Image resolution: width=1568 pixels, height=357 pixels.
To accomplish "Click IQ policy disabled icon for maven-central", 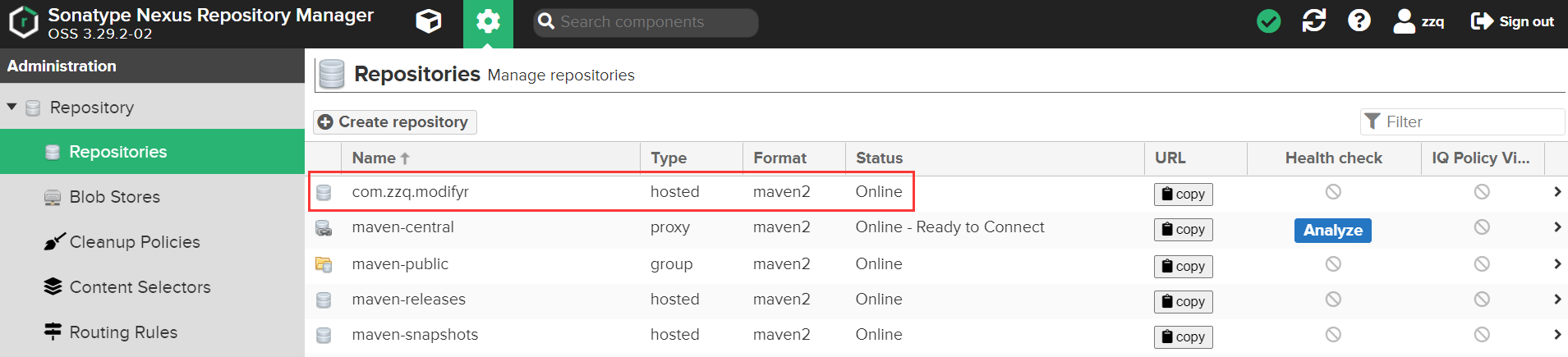I will coord(1482,227).
